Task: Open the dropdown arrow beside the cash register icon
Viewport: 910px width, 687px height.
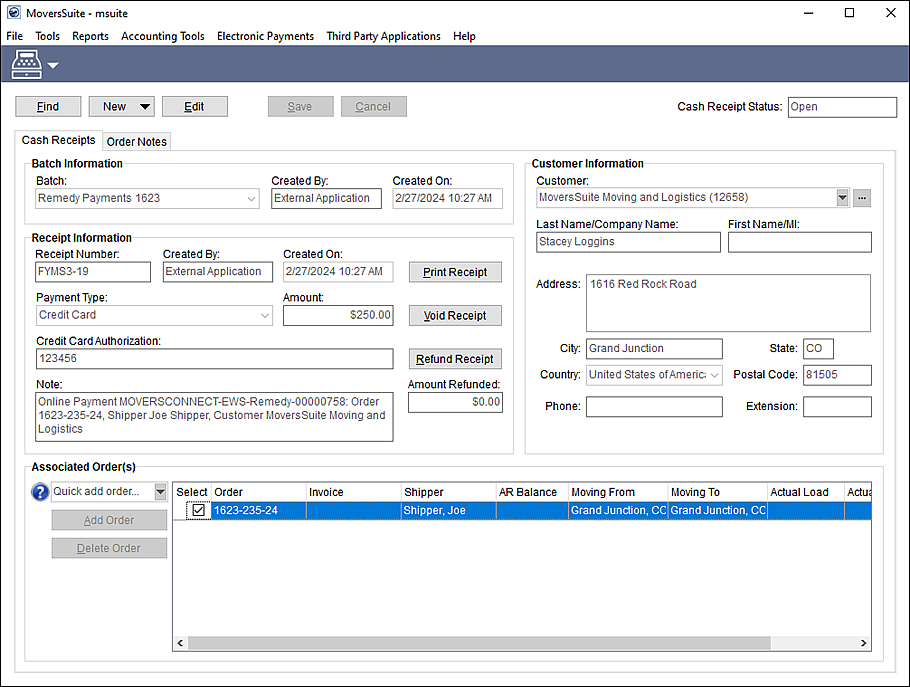Action: click(50, 63)
